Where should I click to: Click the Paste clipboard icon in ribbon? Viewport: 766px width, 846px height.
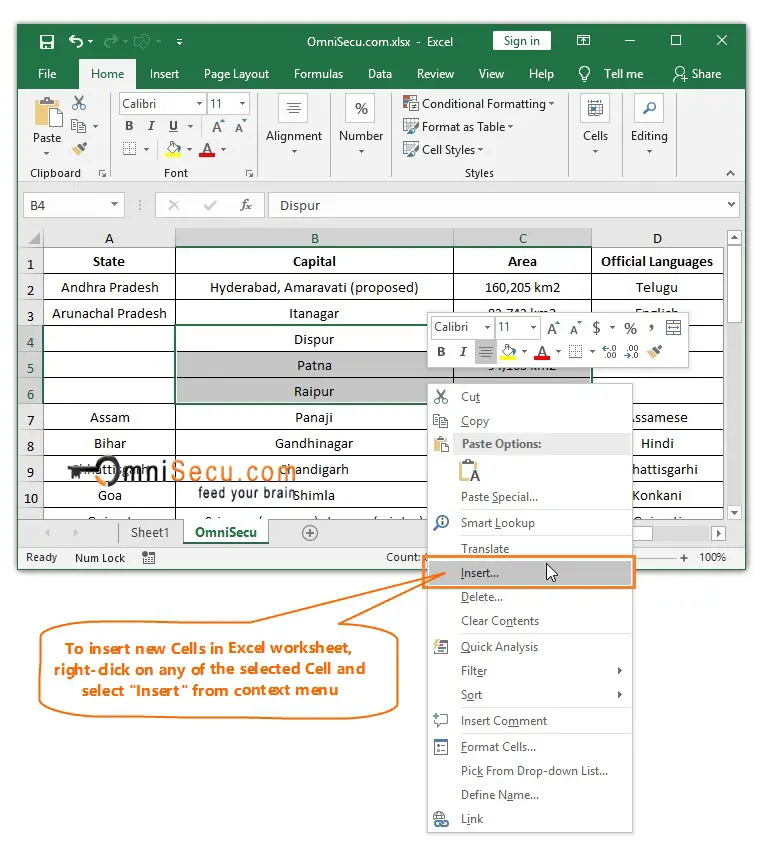(x=49, y=113)
